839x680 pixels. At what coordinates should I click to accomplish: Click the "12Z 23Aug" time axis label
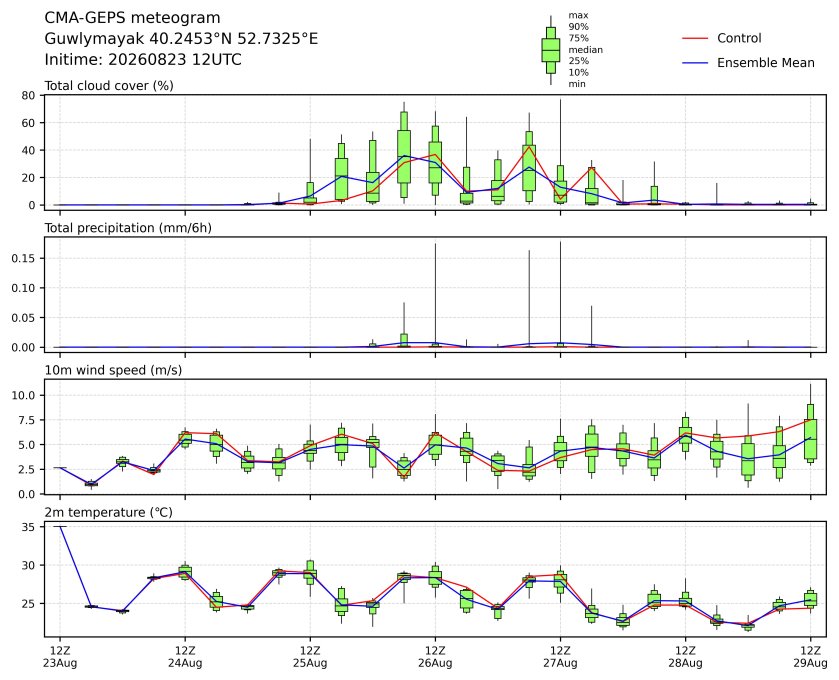[x=60, y=657]
